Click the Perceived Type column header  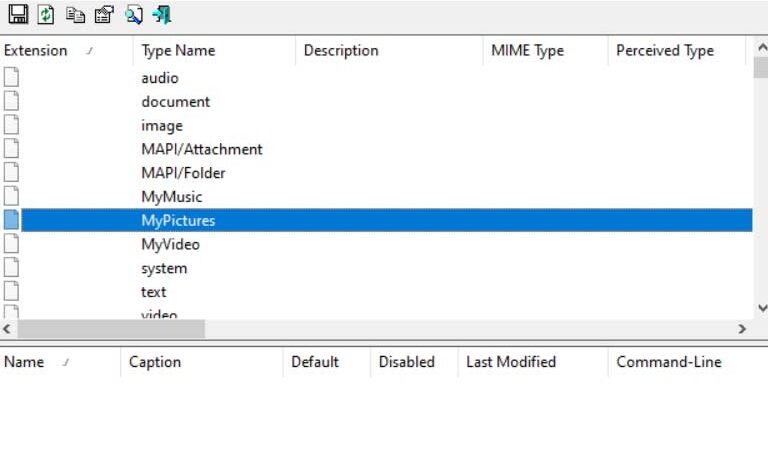tap(677, 50)
